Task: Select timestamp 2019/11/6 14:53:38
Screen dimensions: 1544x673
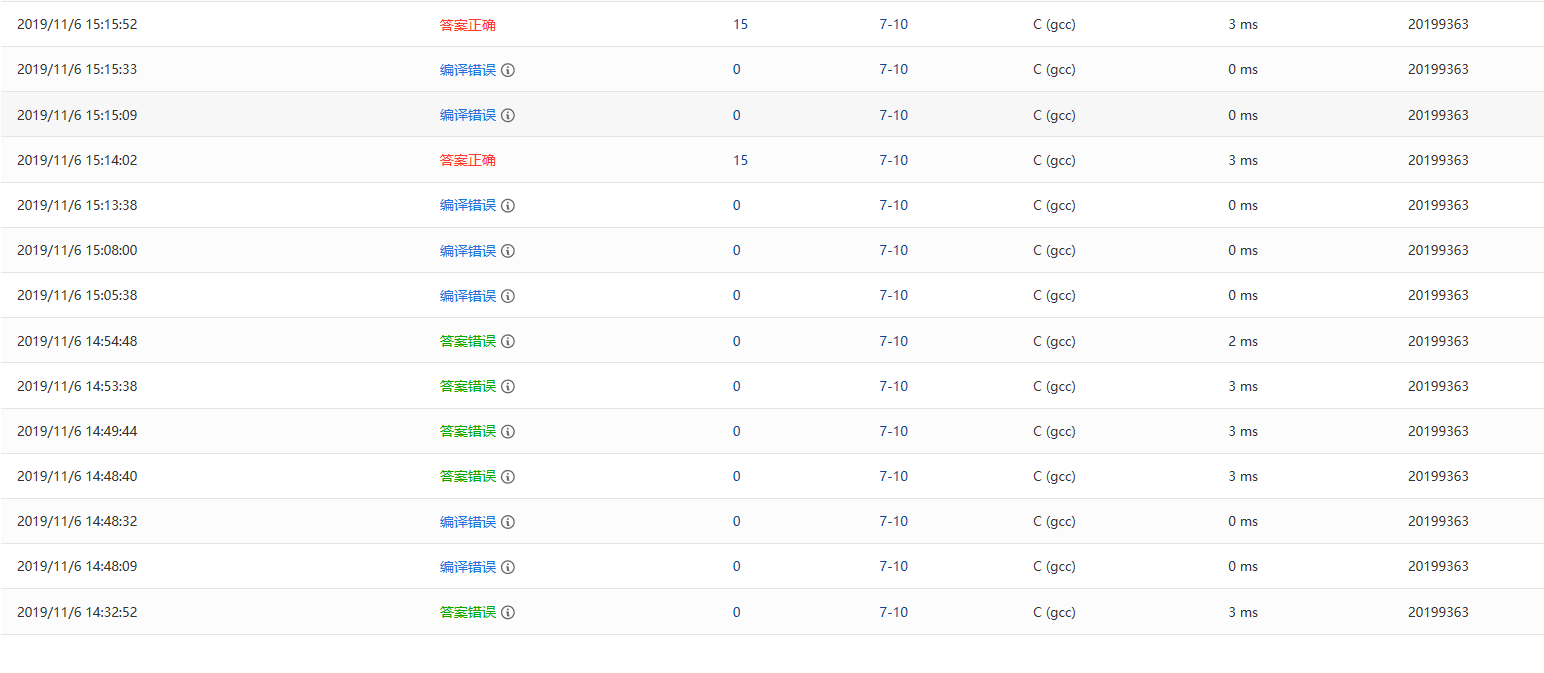Action: click(77, 386)
